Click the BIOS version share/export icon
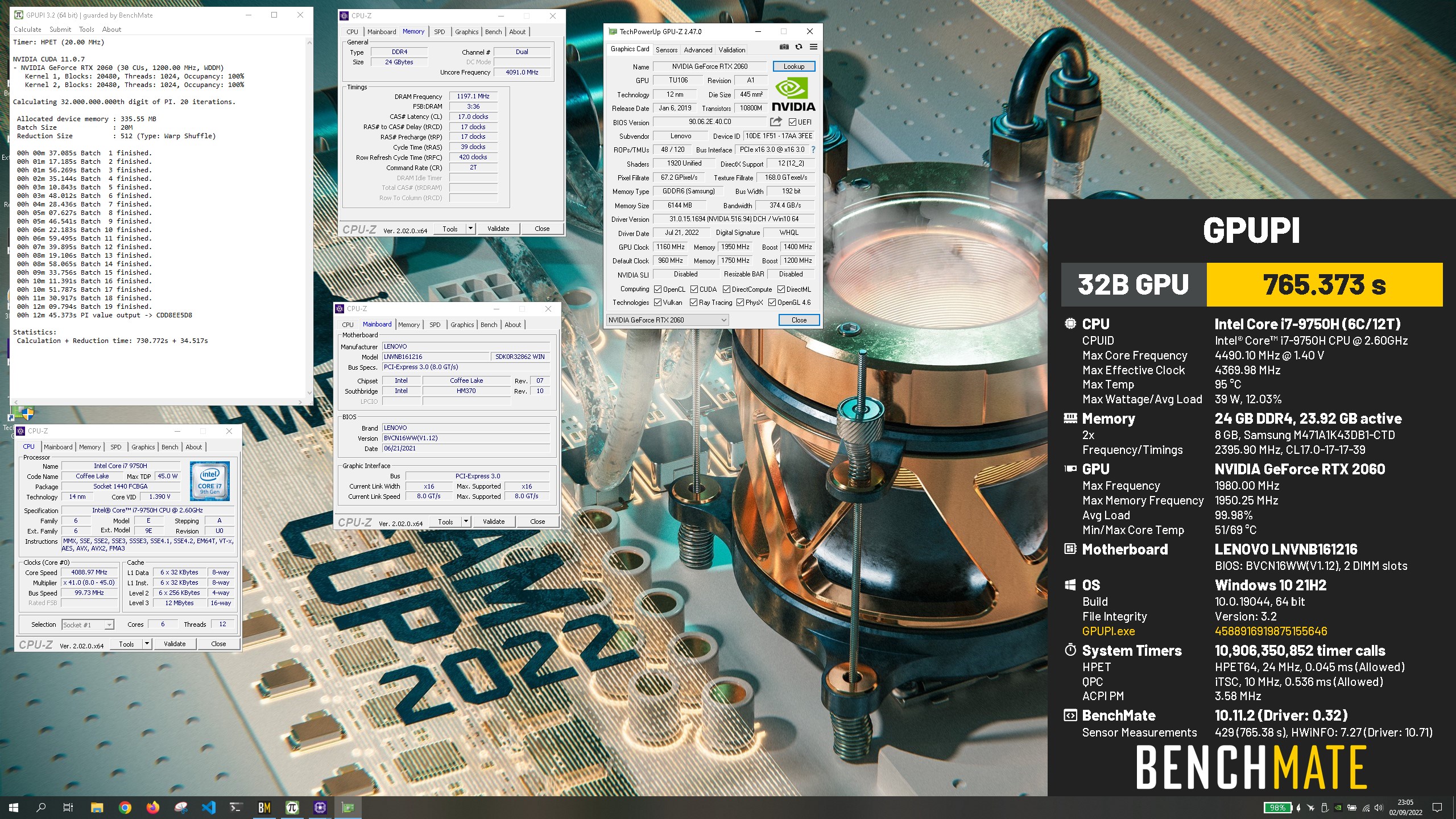This screenshot has height=819, width=1456. point(776,122)
